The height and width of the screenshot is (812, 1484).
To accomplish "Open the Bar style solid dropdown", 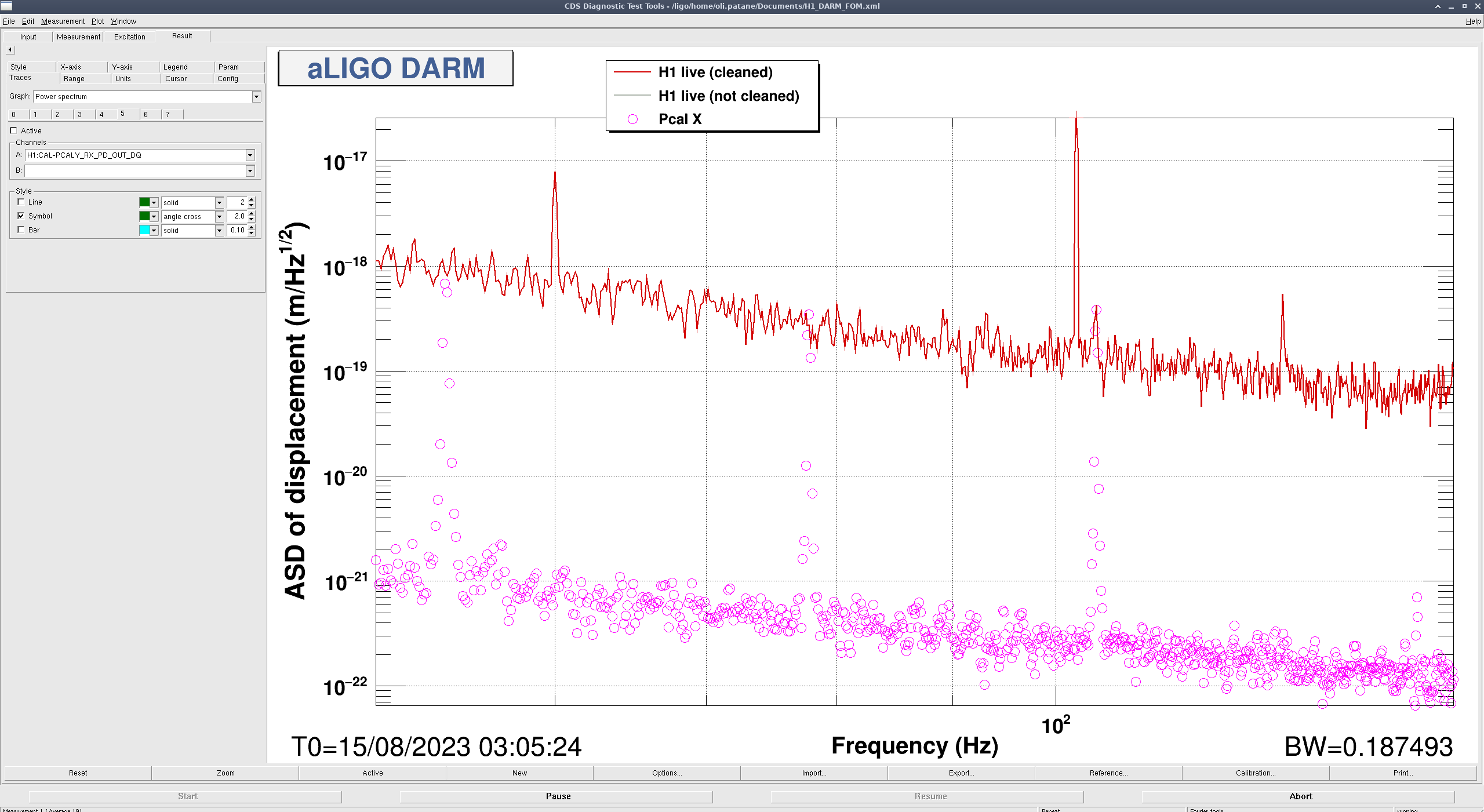I will (220, 231).
